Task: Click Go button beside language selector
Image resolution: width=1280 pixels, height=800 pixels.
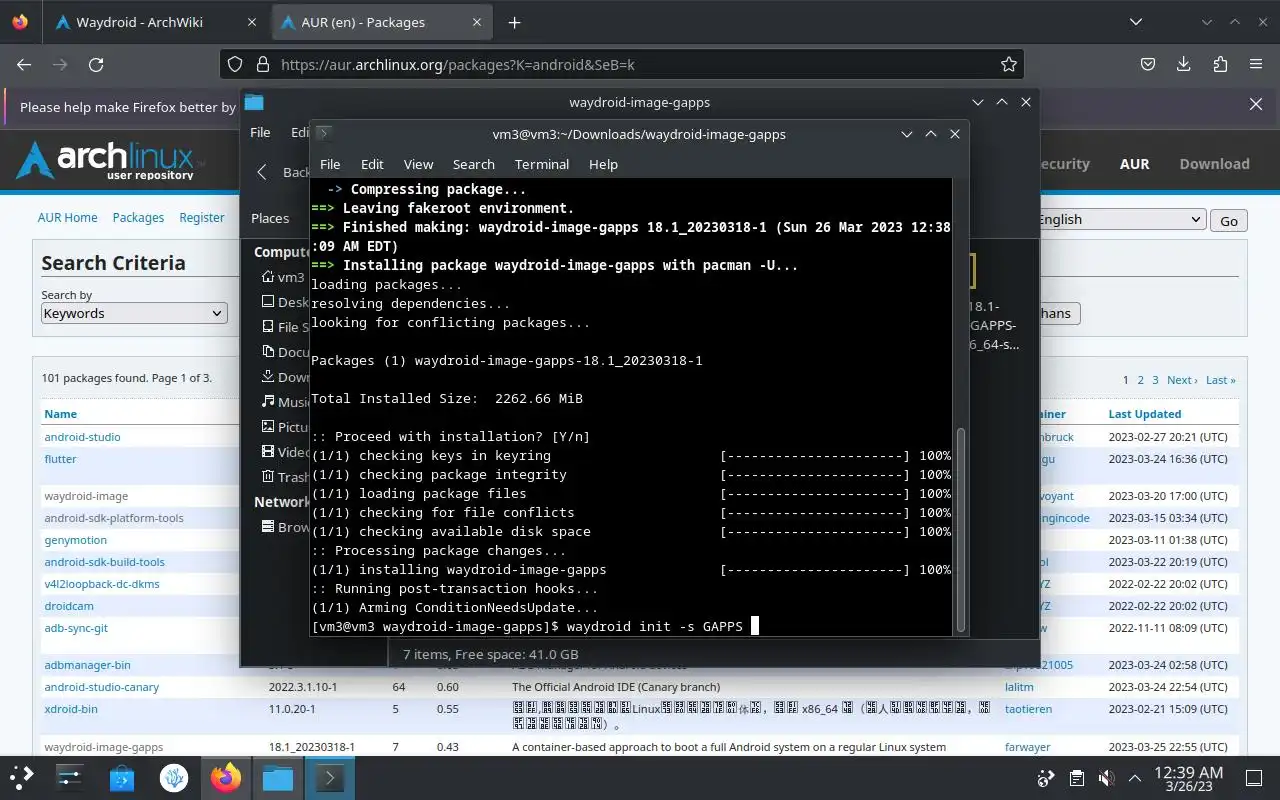Action: point(1229,221)
